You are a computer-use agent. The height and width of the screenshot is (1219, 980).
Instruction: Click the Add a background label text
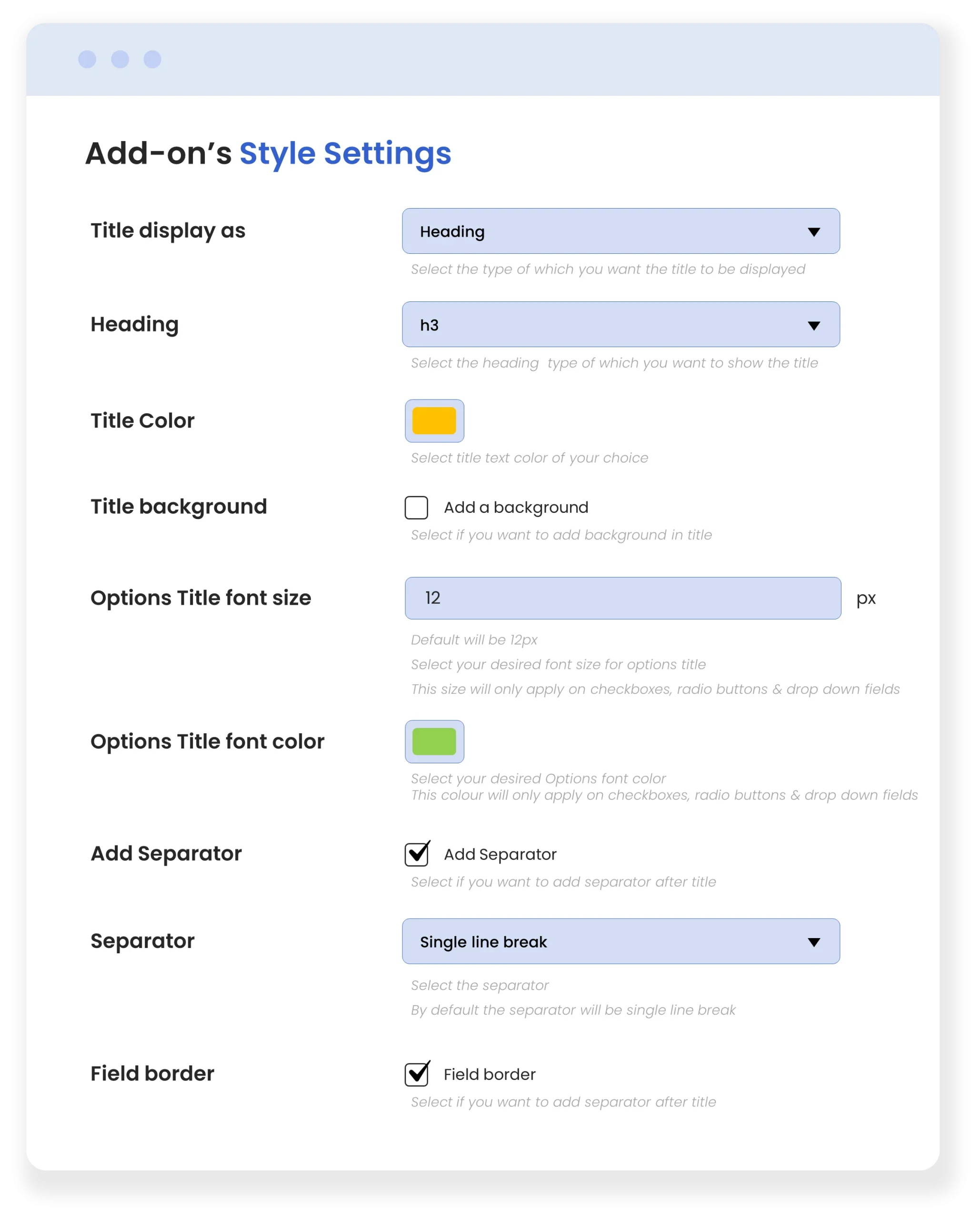[x=516, y=508]
